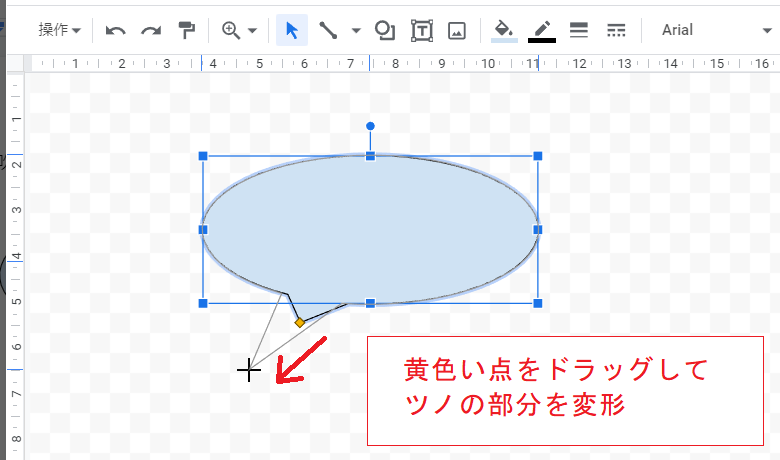Click the Redo arrow icon
This screenshot has height=460, width=780.
click(x=151, y=30)
